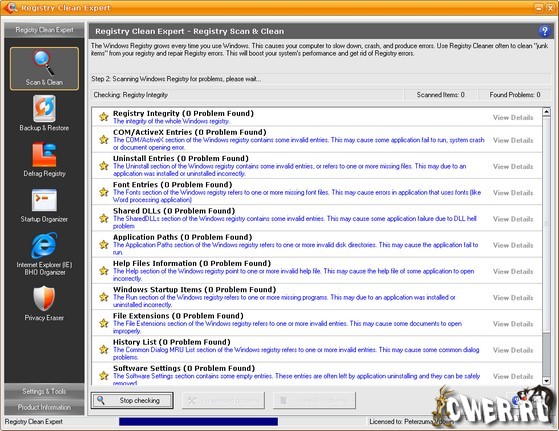
Task: Select the History List heading
Action: [171, 342]
